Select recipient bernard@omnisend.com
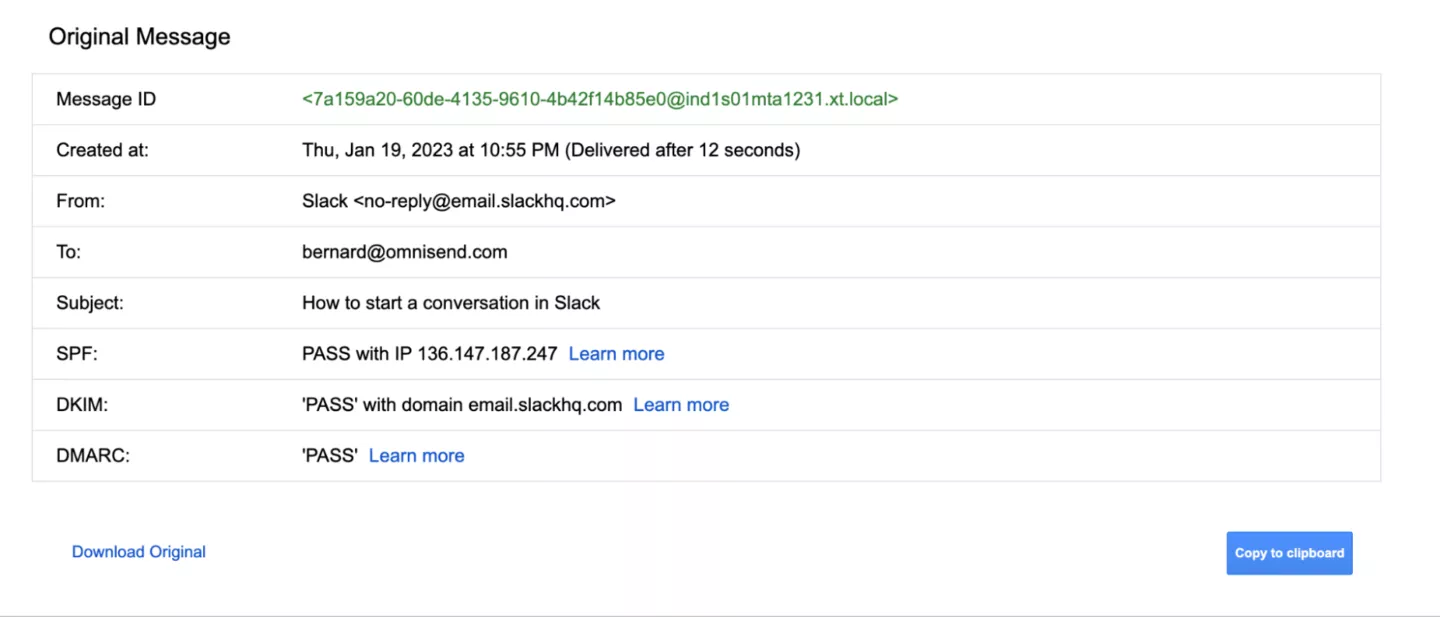Screen dimensions: 1440x617 tap(405, 252)
